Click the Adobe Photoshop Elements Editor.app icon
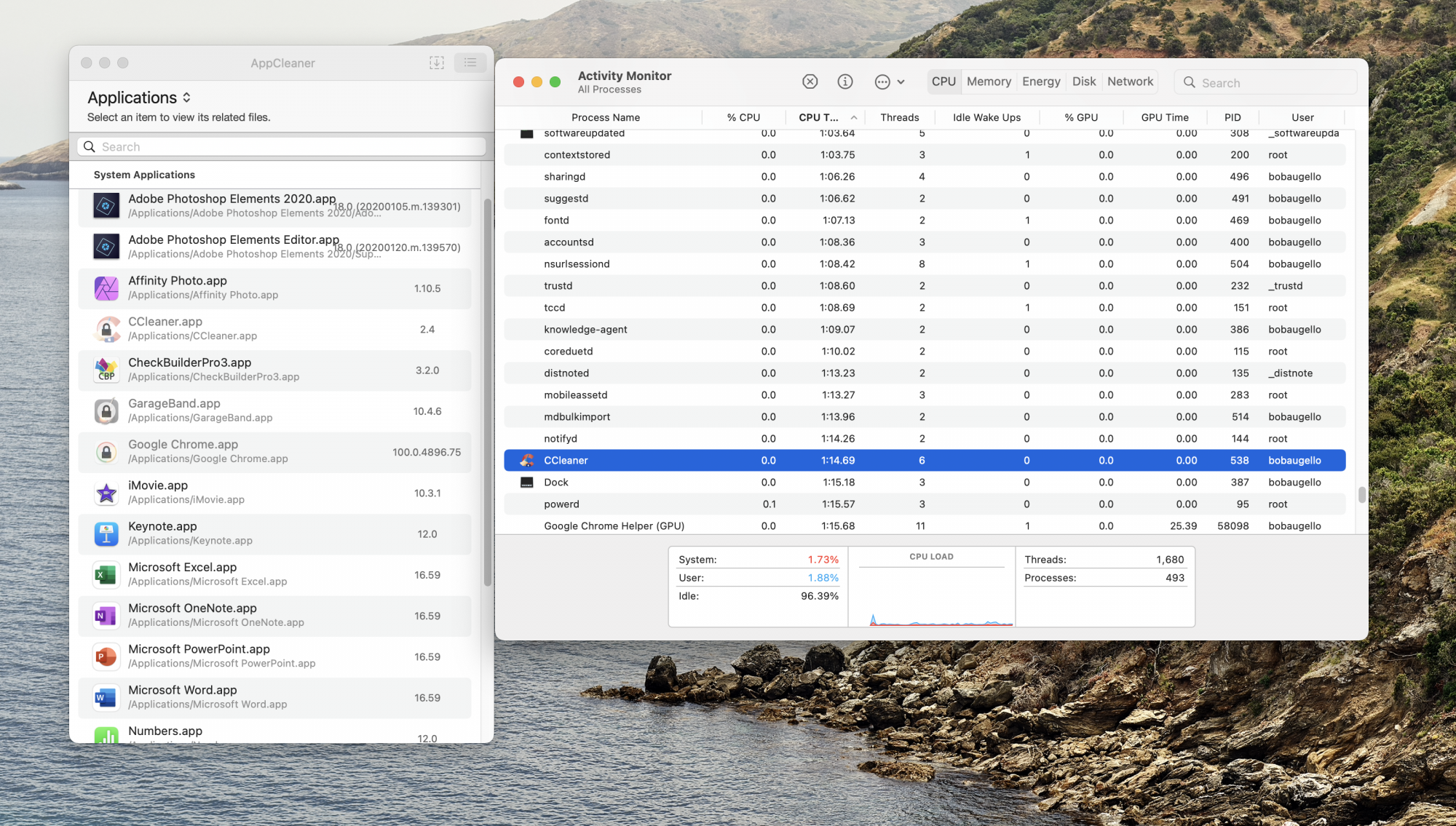 (106, 247)
